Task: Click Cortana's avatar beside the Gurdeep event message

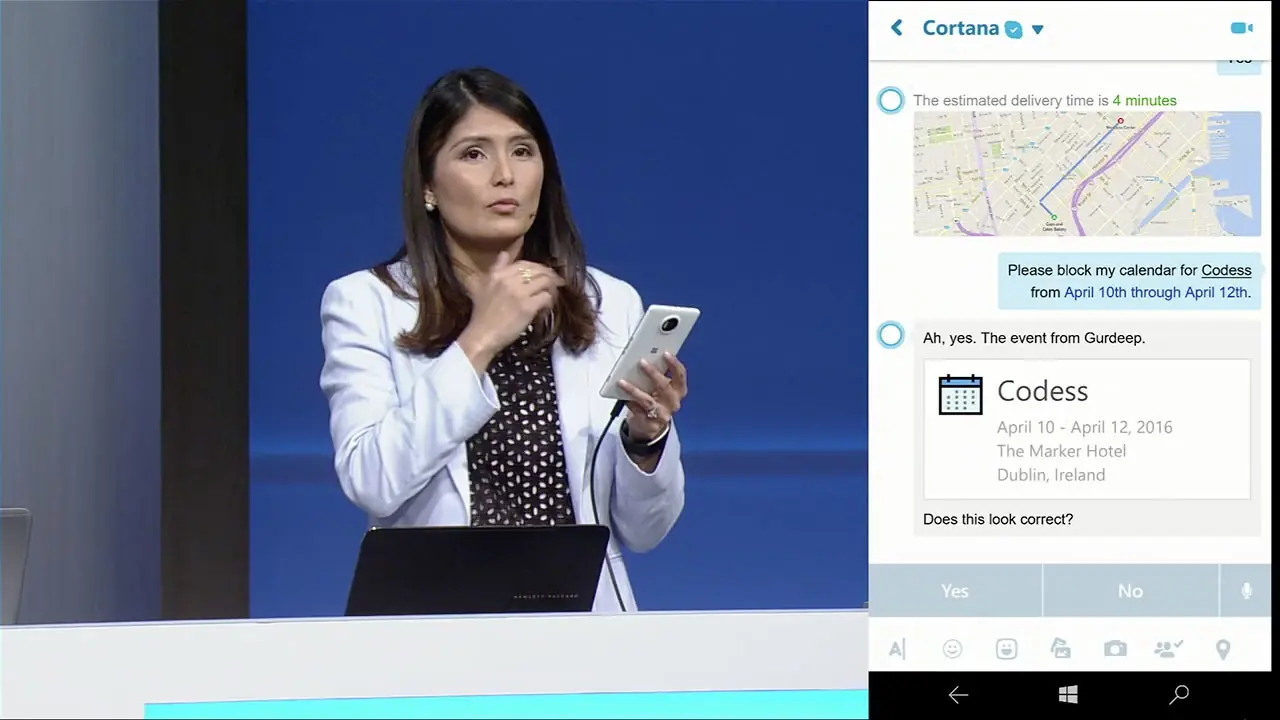Action: 890,335
